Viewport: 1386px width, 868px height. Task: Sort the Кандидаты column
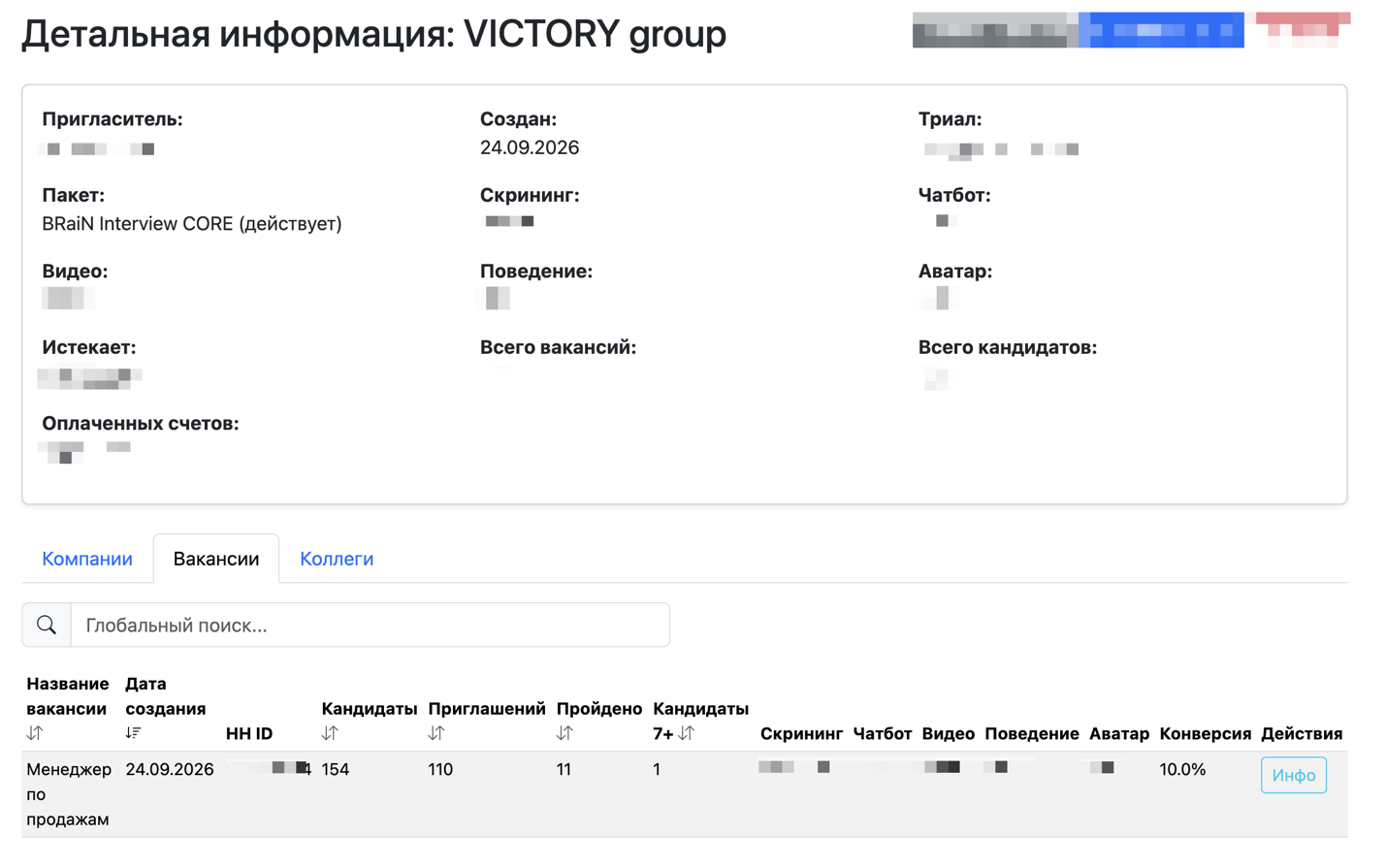330,733
